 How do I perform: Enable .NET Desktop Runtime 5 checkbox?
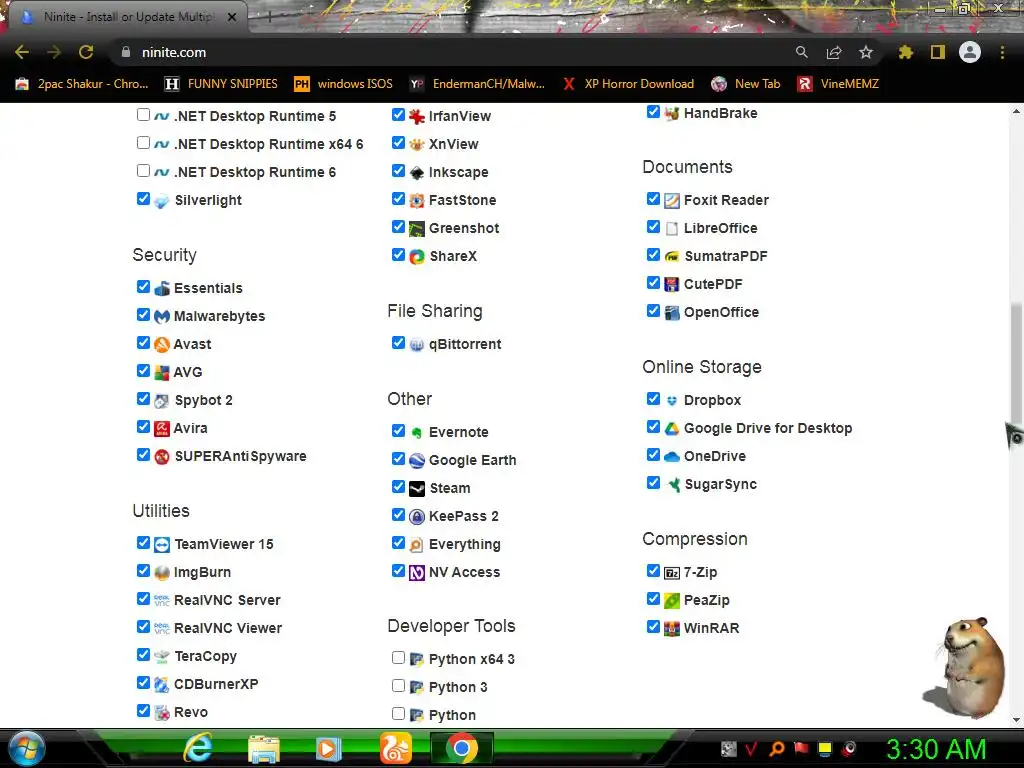tap(143, 115)
